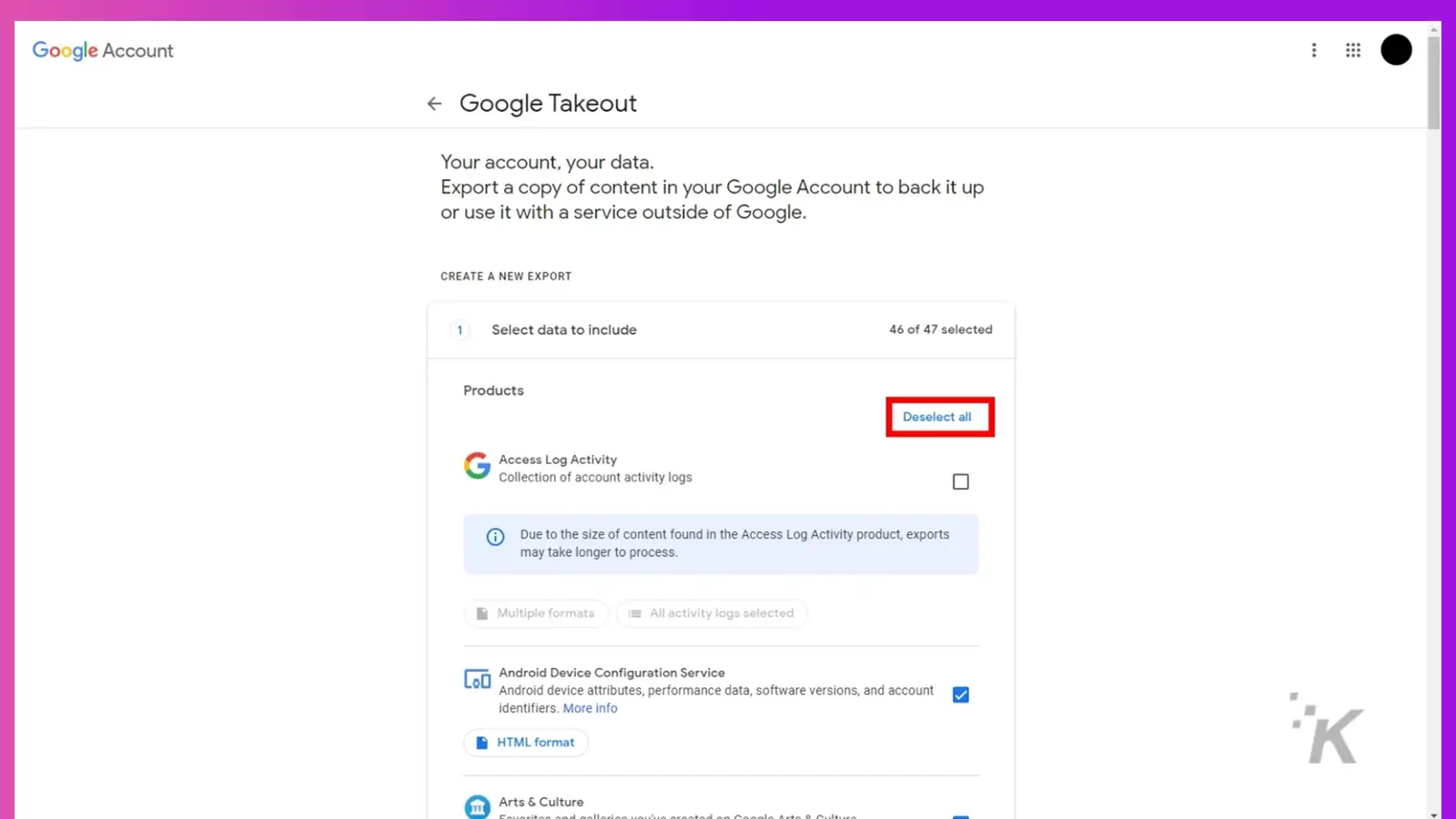The width and height of the screenshot is (1456, 819).
Task: Click the vertical scrollbar thumb
Action: 1434,84
